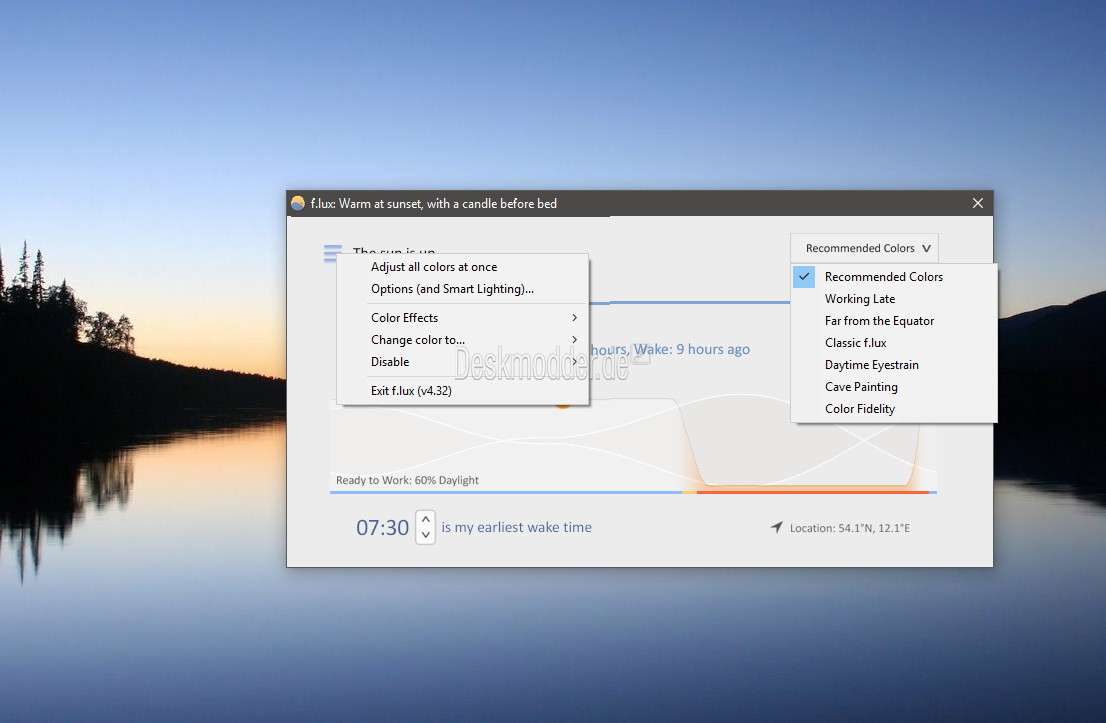This screenshot has height=723, width=1106.
Task: Close the f.lux window
Action: 978,203
